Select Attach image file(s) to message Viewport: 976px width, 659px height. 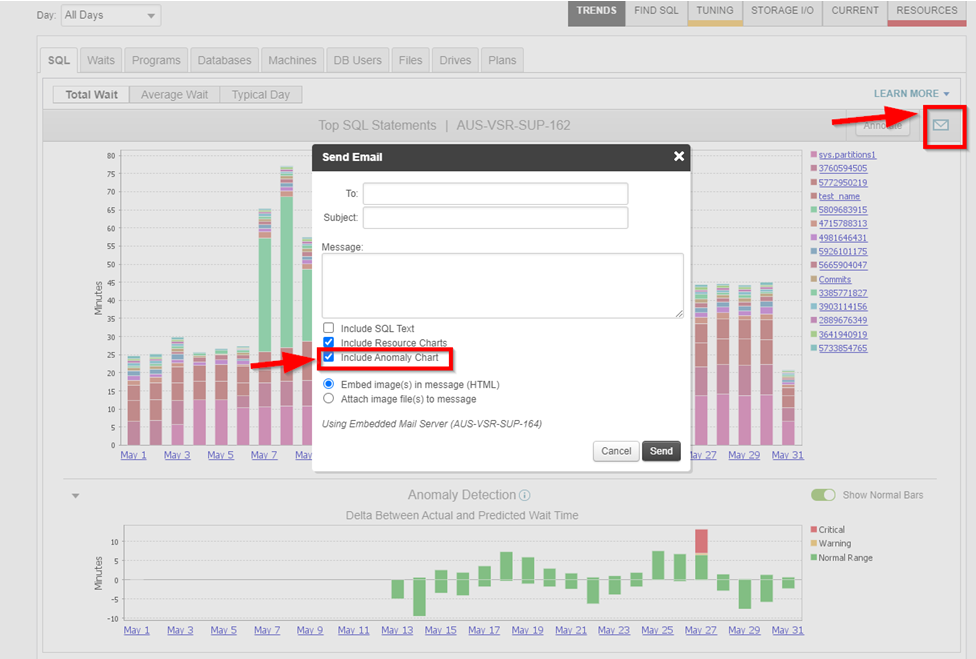point(329,398)
